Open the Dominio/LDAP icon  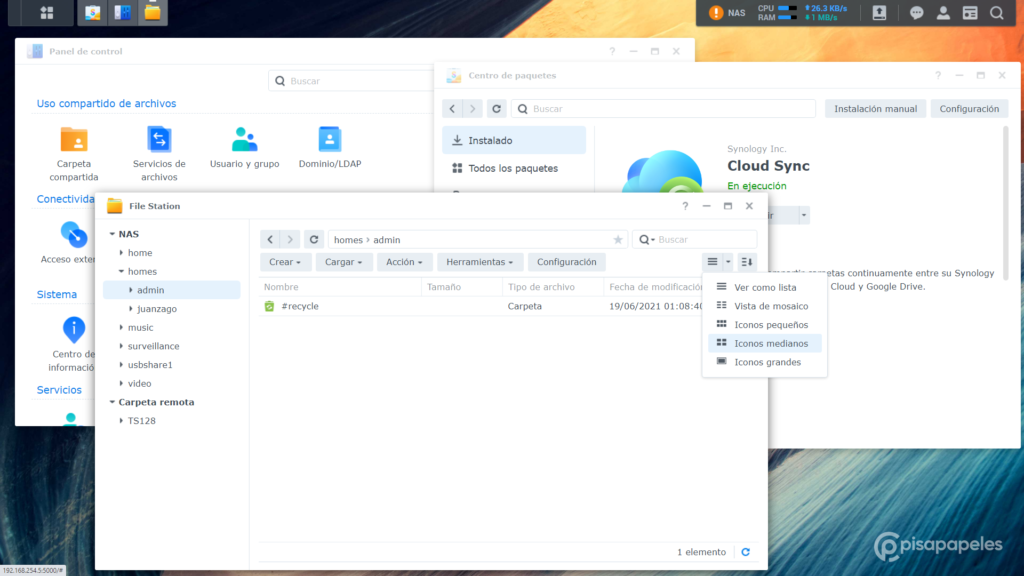click(x=330, y=139)
